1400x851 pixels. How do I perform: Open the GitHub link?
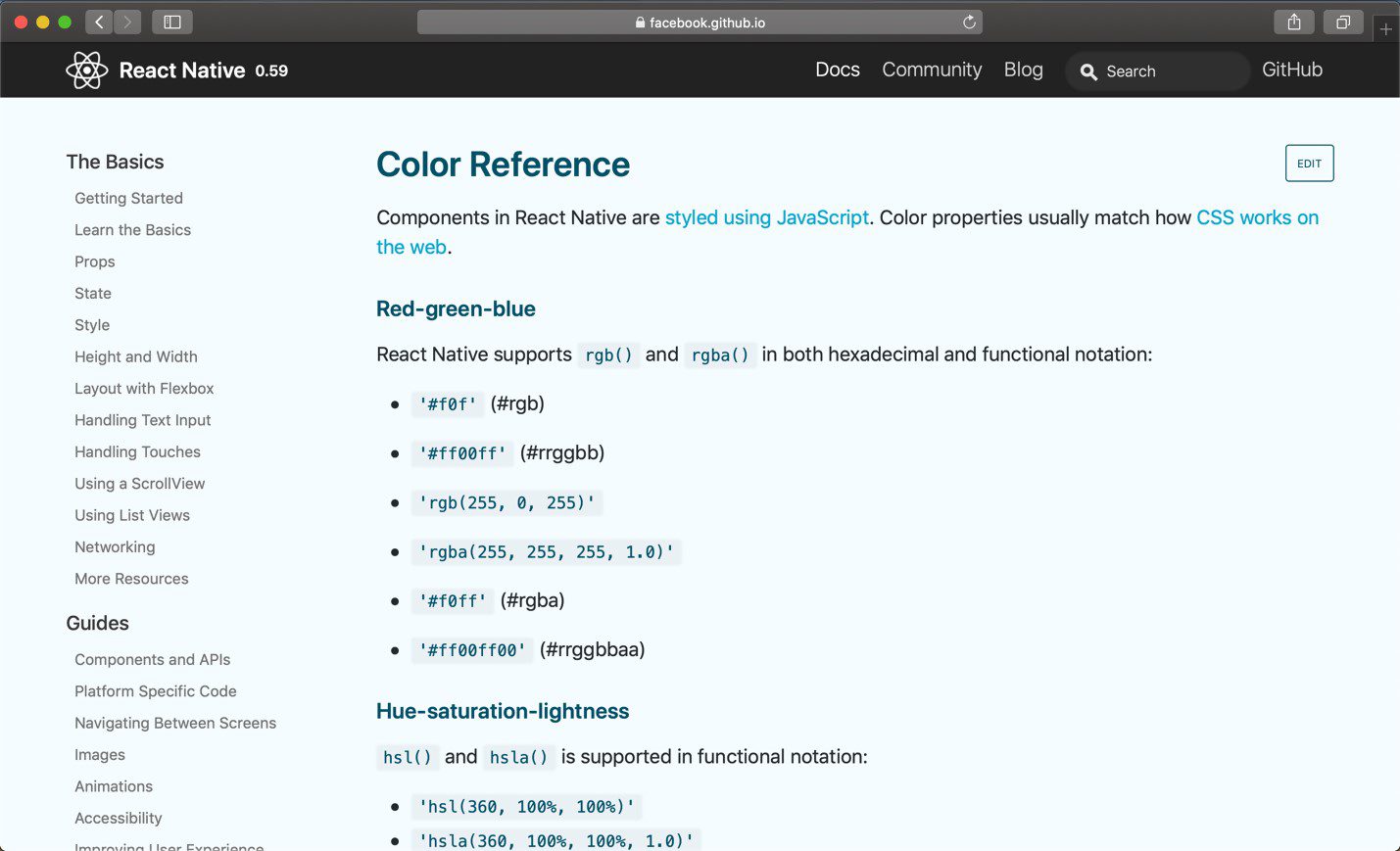pos(1291,70)
